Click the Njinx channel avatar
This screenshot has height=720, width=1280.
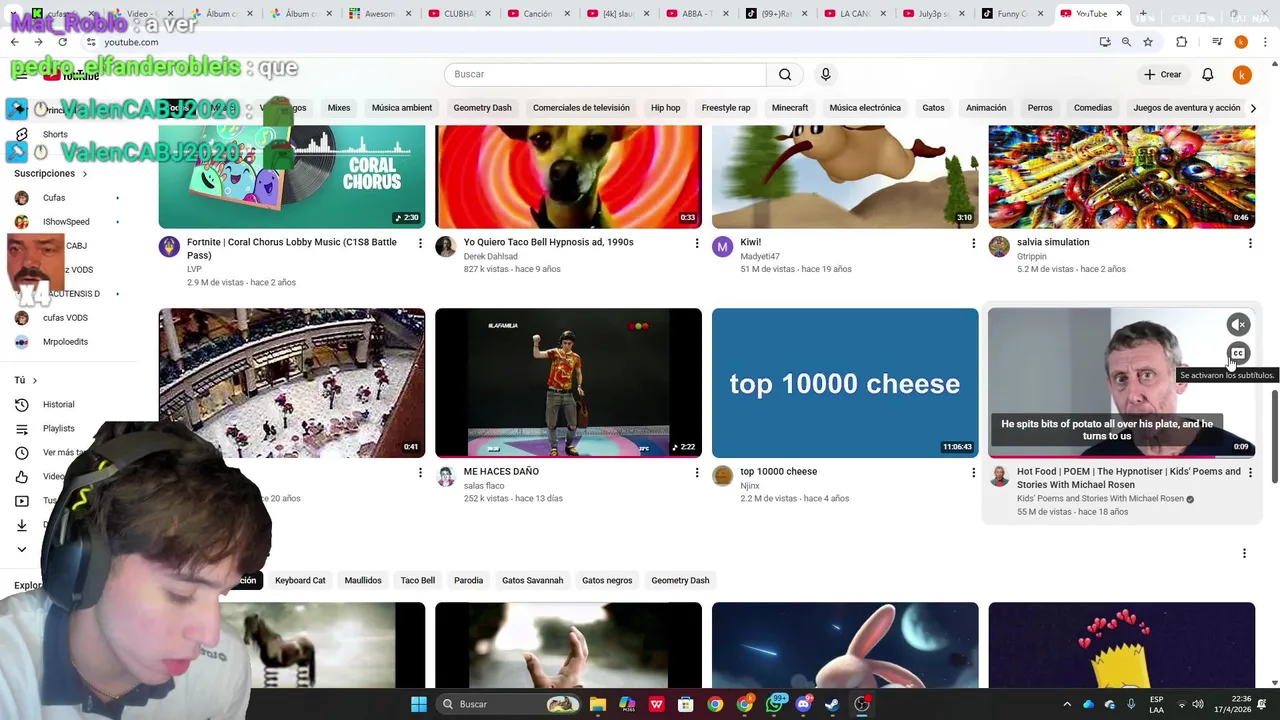[x=722, y=476]
